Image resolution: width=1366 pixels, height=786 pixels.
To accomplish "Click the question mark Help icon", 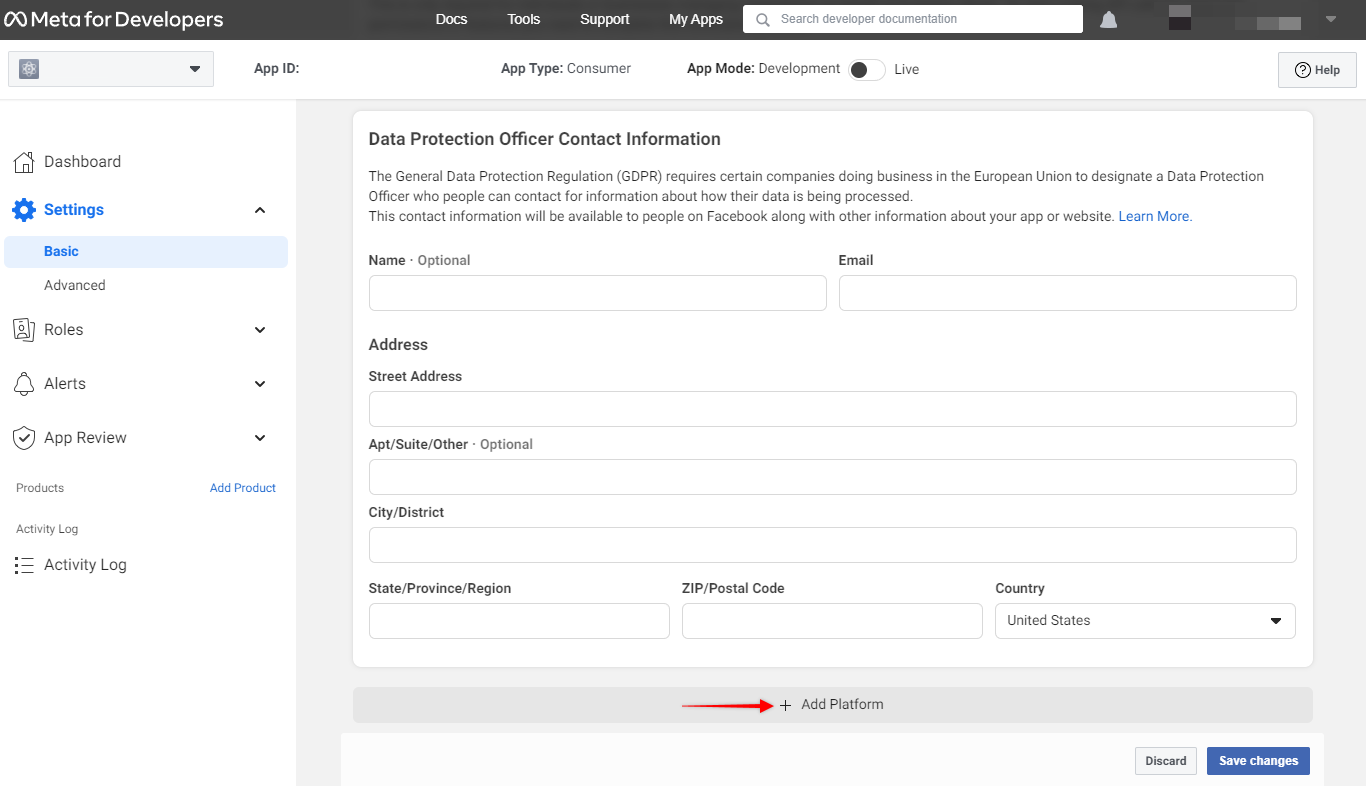I will (x=1302, y=70).
